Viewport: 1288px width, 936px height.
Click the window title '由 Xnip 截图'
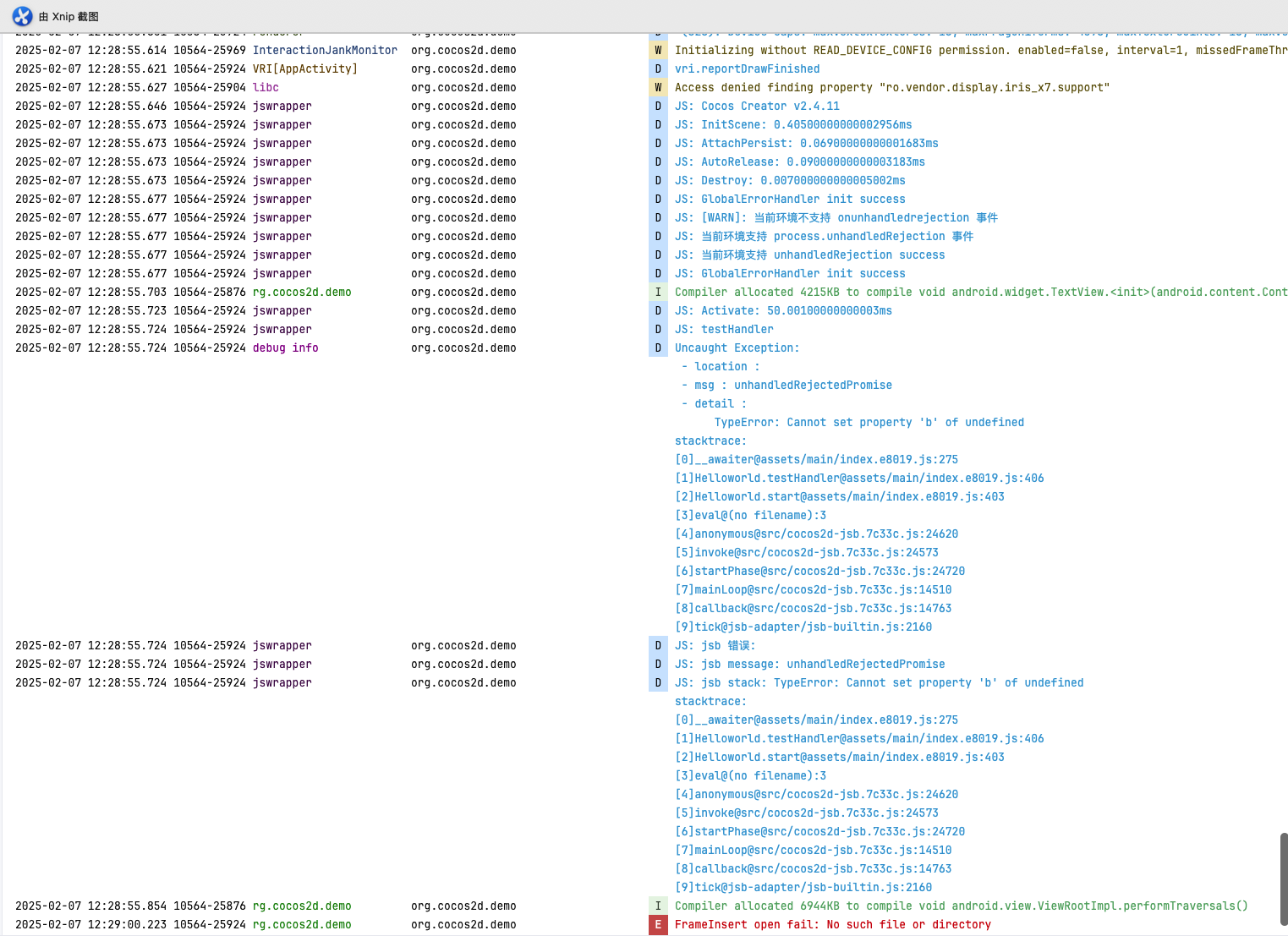(x=69, y=17)
